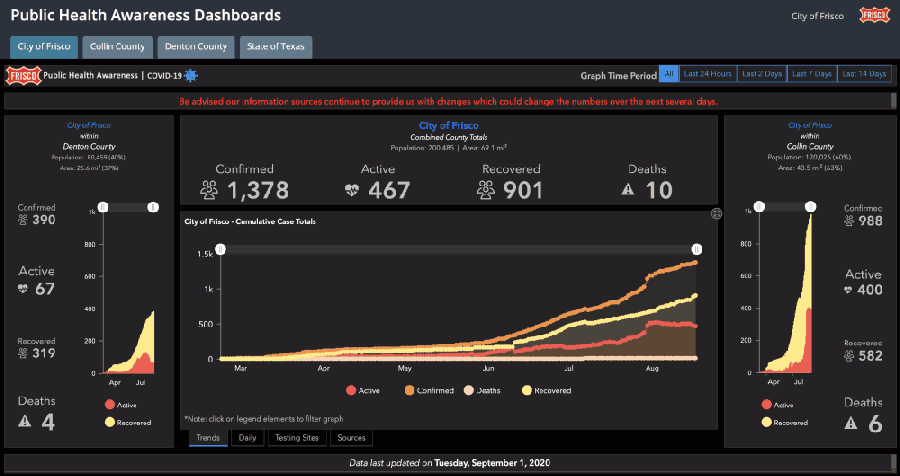Click the Deaths warning icon beside 10
This screenshot has height=476, width=900.
628,189
